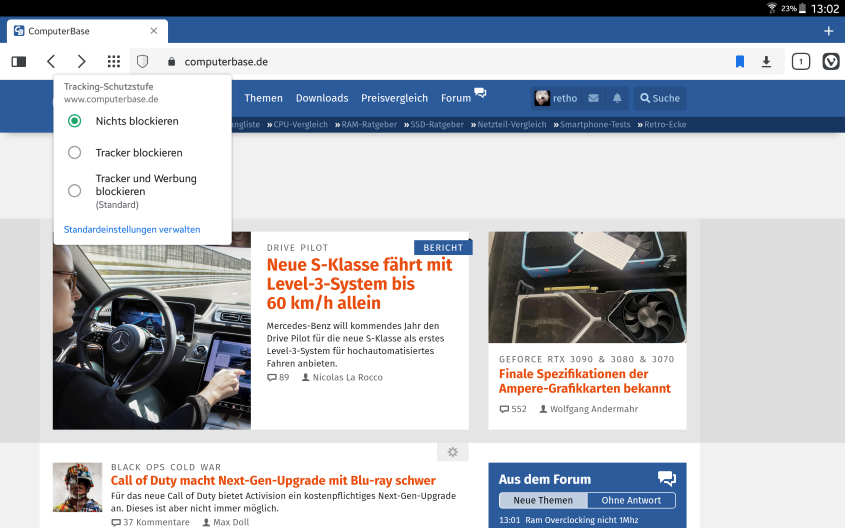Viewport: 845px width, 528px height.
Task: Open the CPU-Vergleich quick link
Action: pyautogui.click(x=297, y=124)
